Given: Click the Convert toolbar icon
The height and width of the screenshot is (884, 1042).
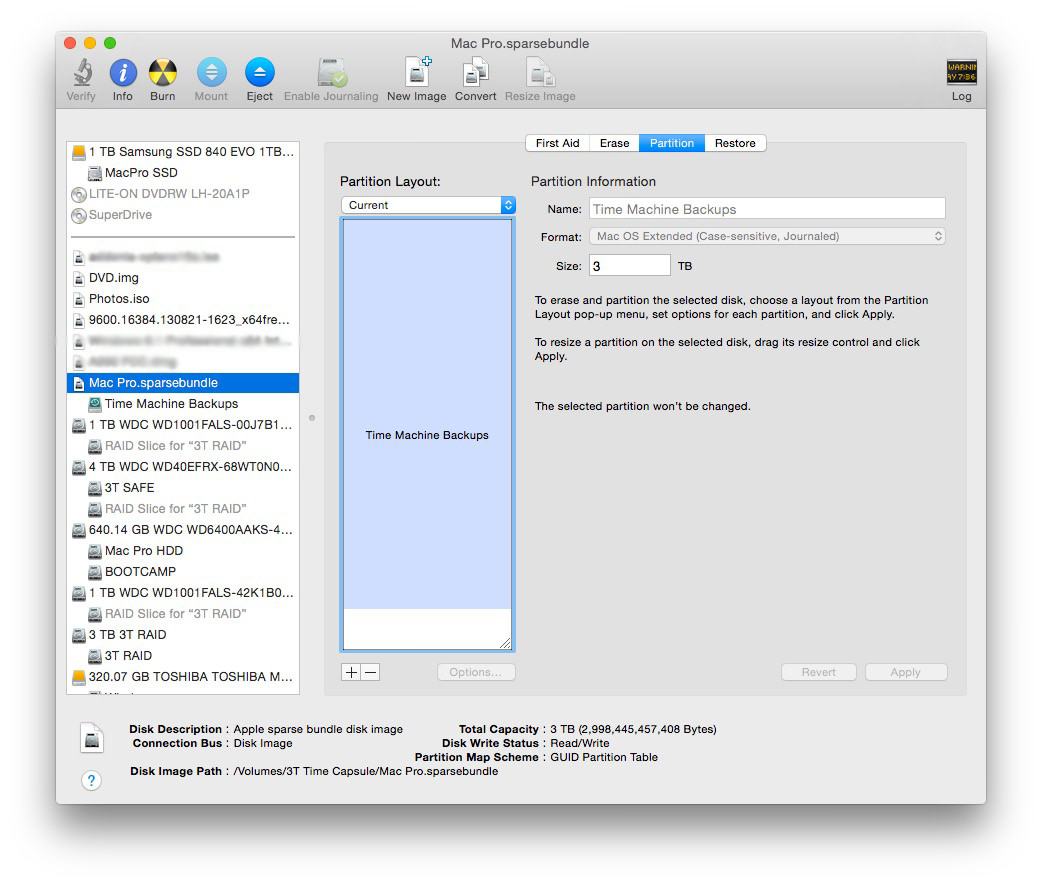Looking at the screenshot, I should coord(476,72).
